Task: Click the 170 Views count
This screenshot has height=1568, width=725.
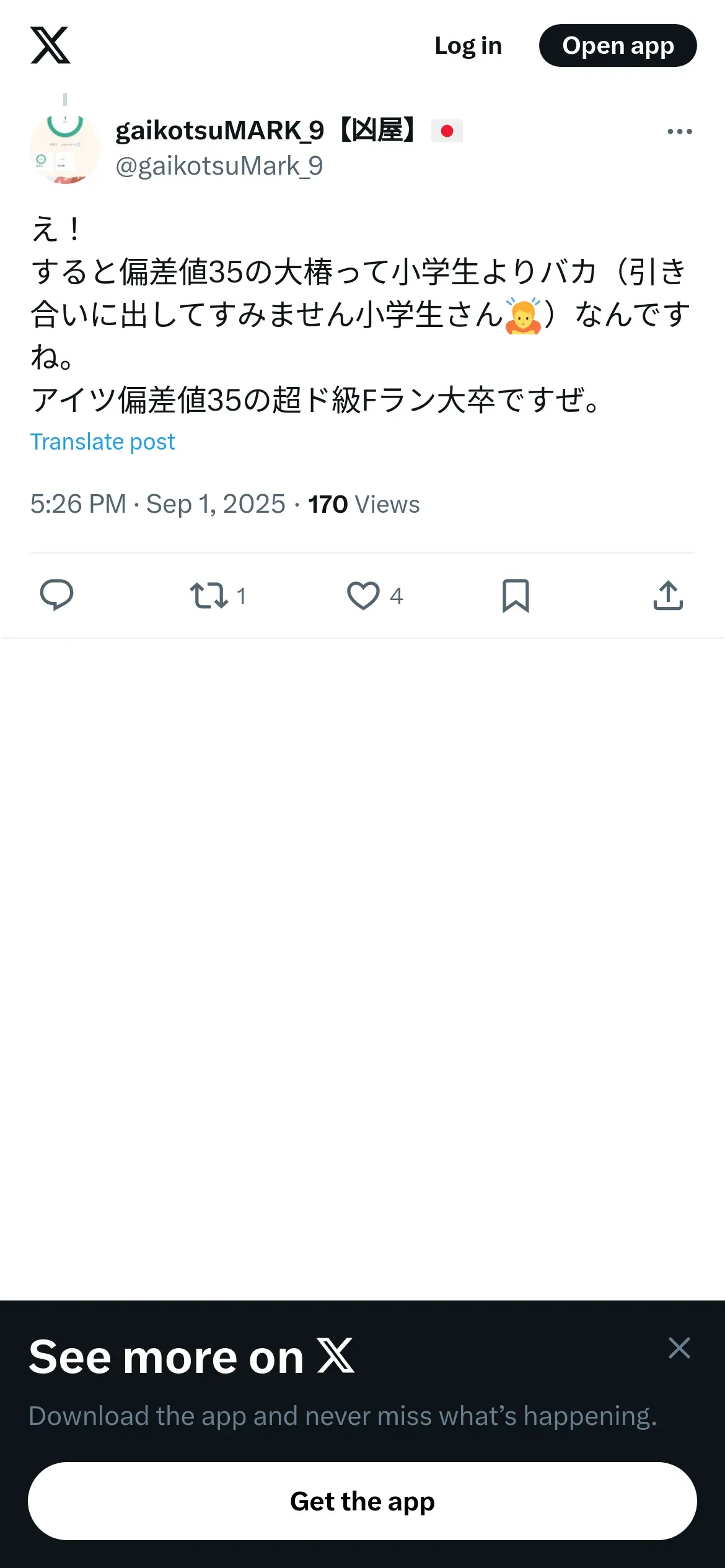Action: tap(364, 504)
